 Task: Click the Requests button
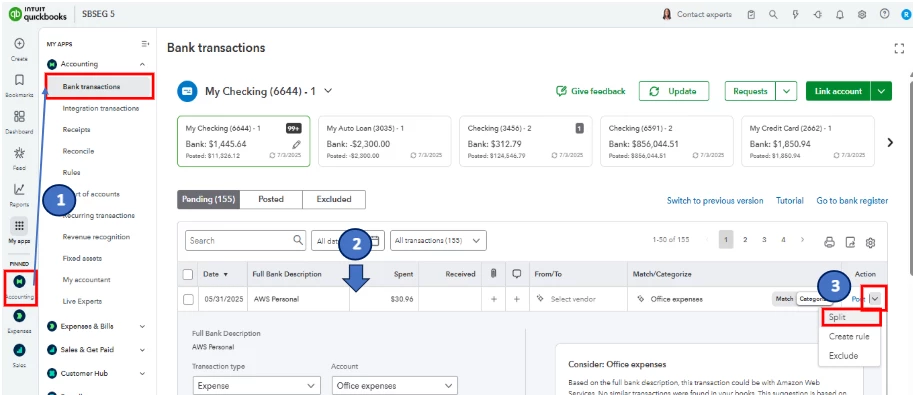click(751, 91)
